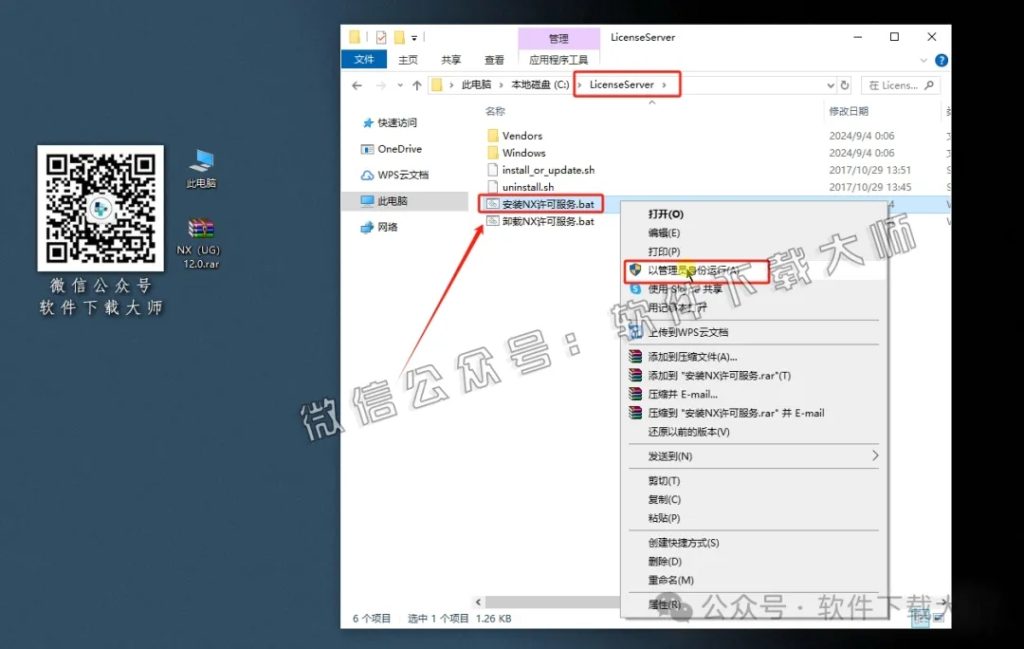Switch to large icons view in the status bar
Viewport: 1024px width, 649px height.
[x=937, y=620]
